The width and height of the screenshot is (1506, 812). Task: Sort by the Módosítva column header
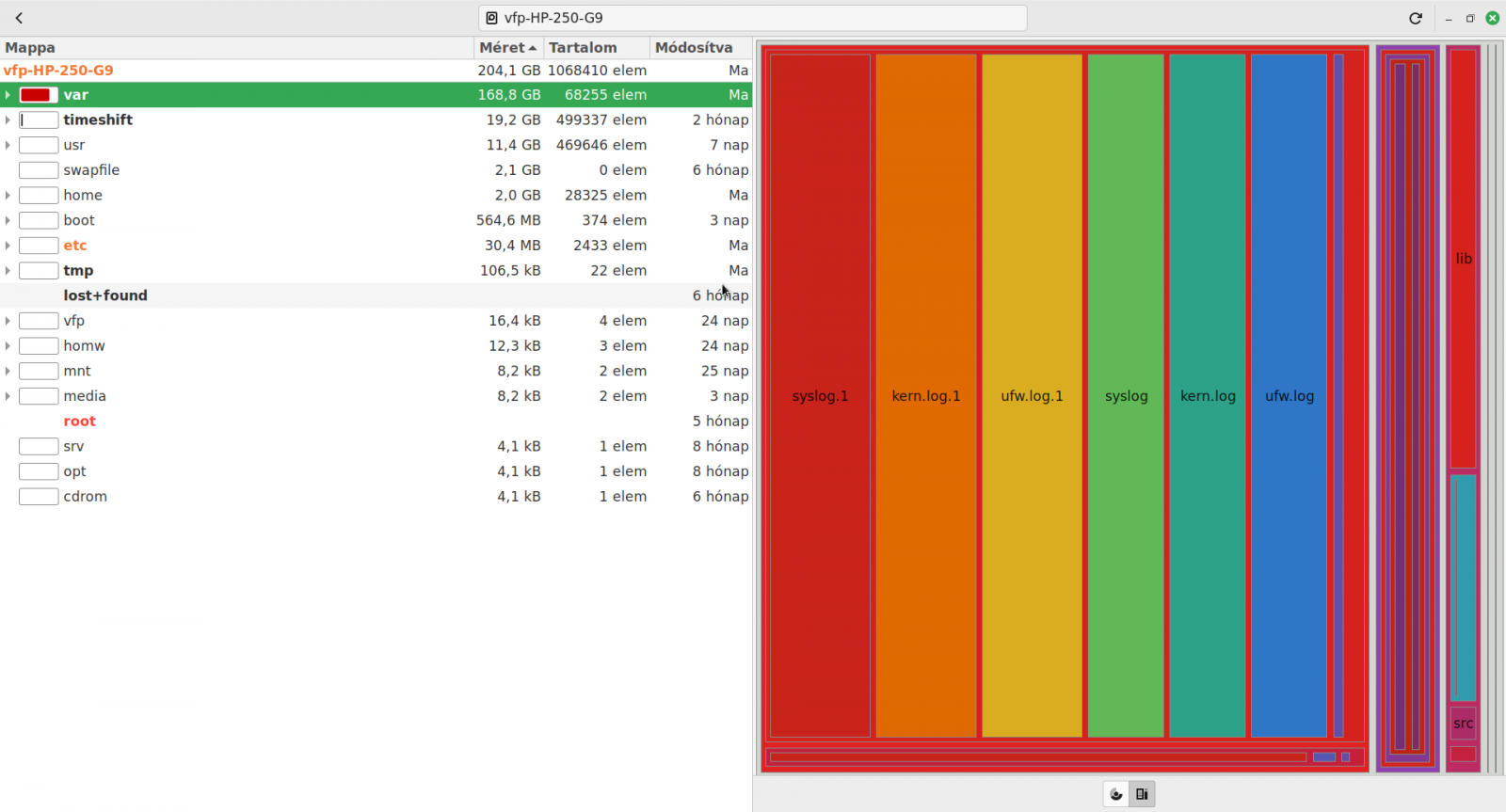(700, 48)
